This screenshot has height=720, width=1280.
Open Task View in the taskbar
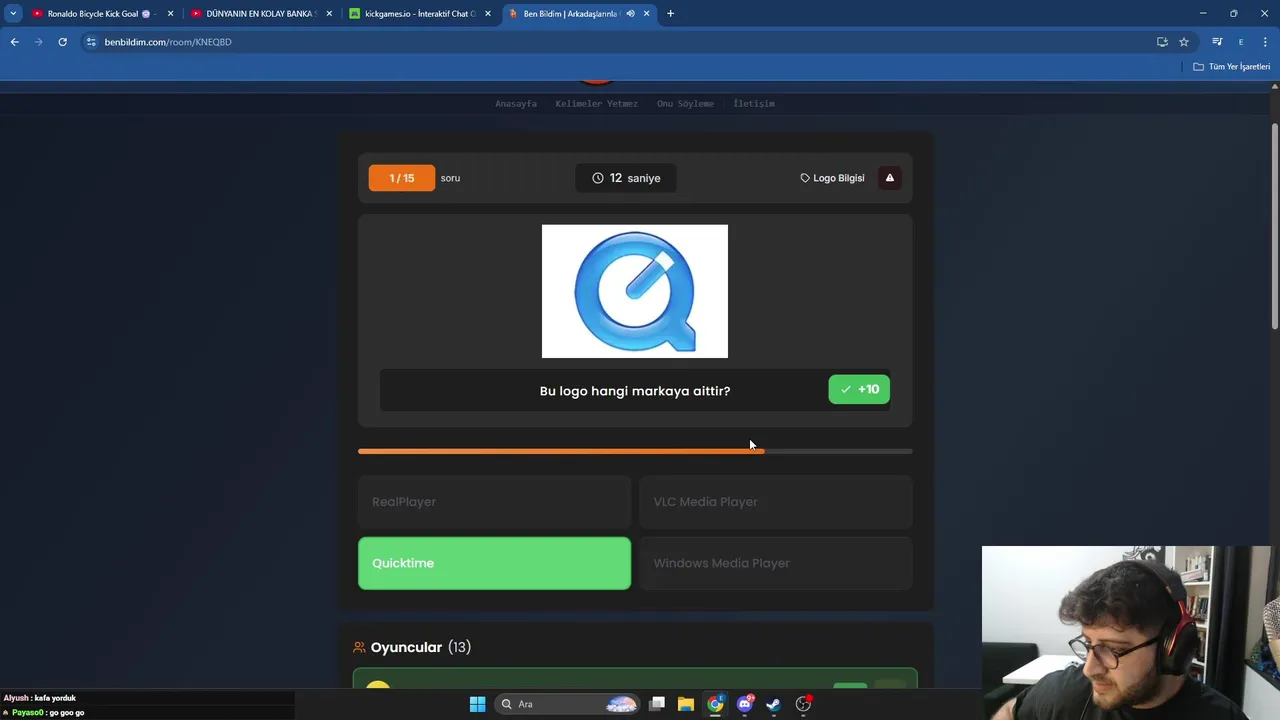coord(657,704)
